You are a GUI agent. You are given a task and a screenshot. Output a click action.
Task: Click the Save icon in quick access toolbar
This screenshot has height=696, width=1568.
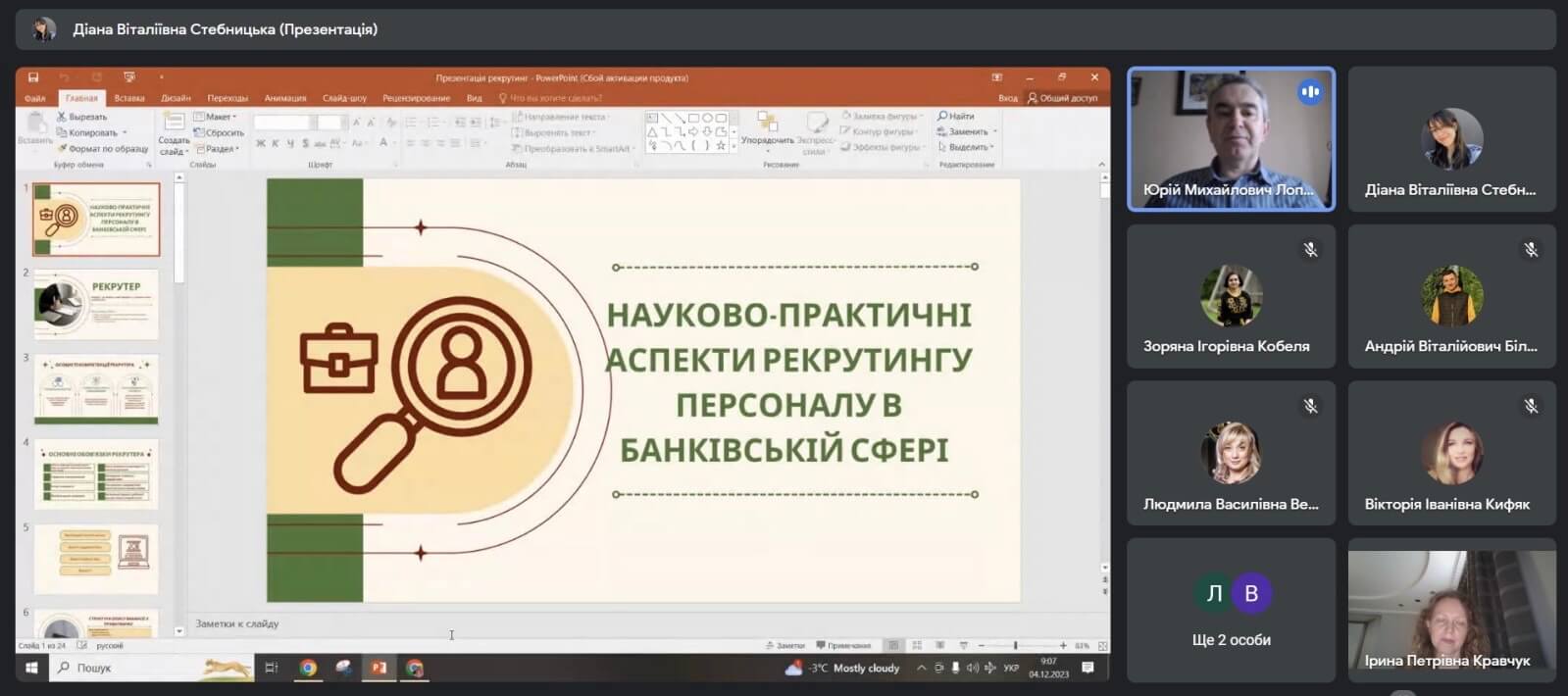33,77
